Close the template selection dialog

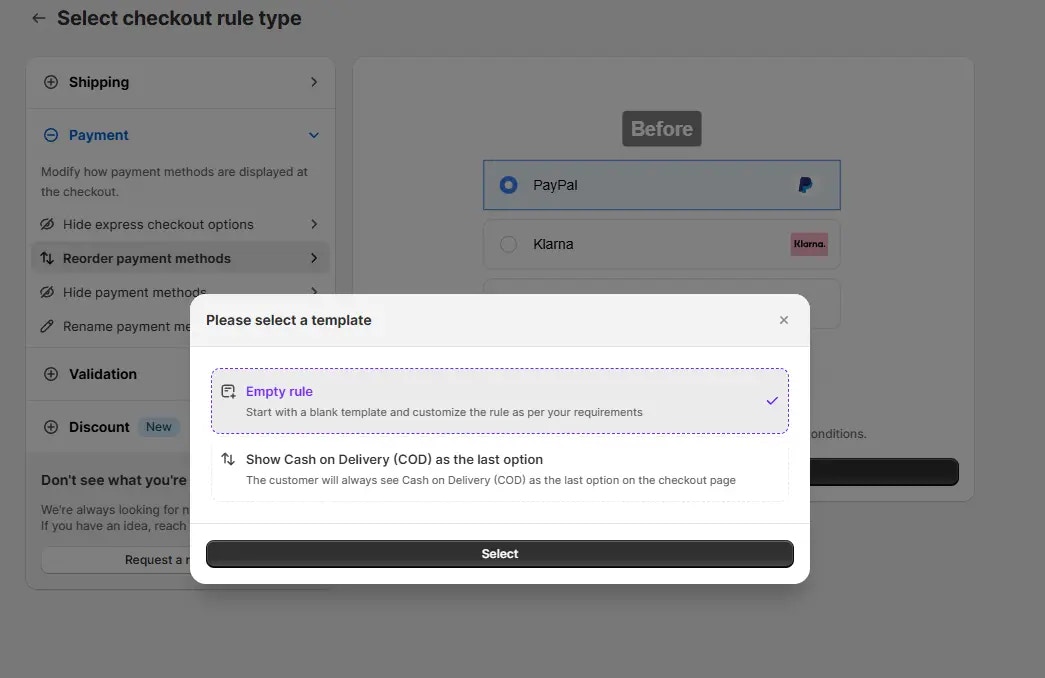tap(784, 320)
